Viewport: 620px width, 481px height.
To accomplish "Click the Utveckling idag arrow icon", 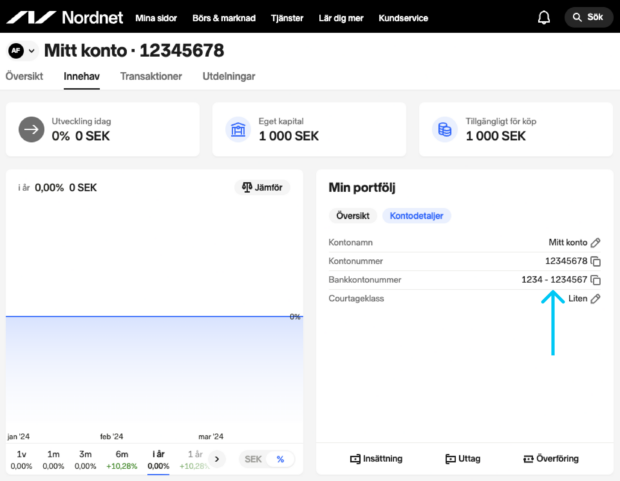I will [x=31, y=129].
